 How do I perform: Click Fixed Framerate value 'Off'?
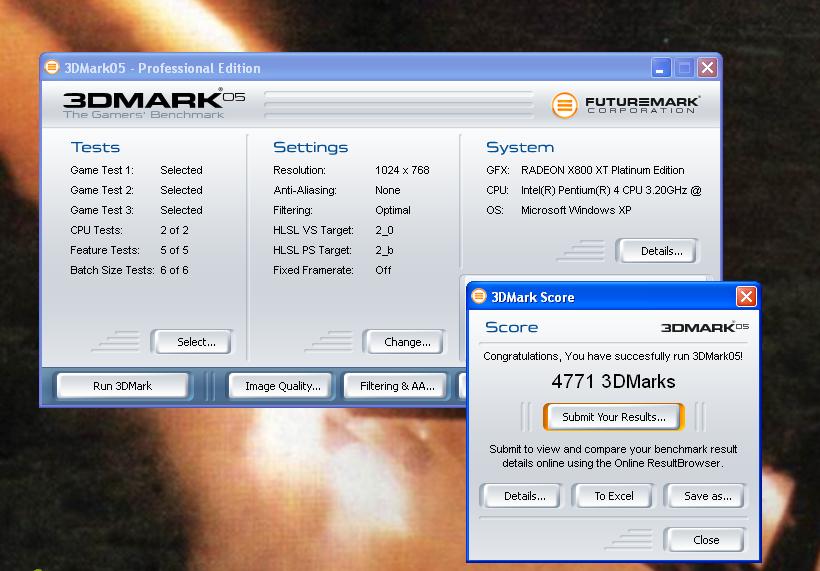tap(383, 270)
